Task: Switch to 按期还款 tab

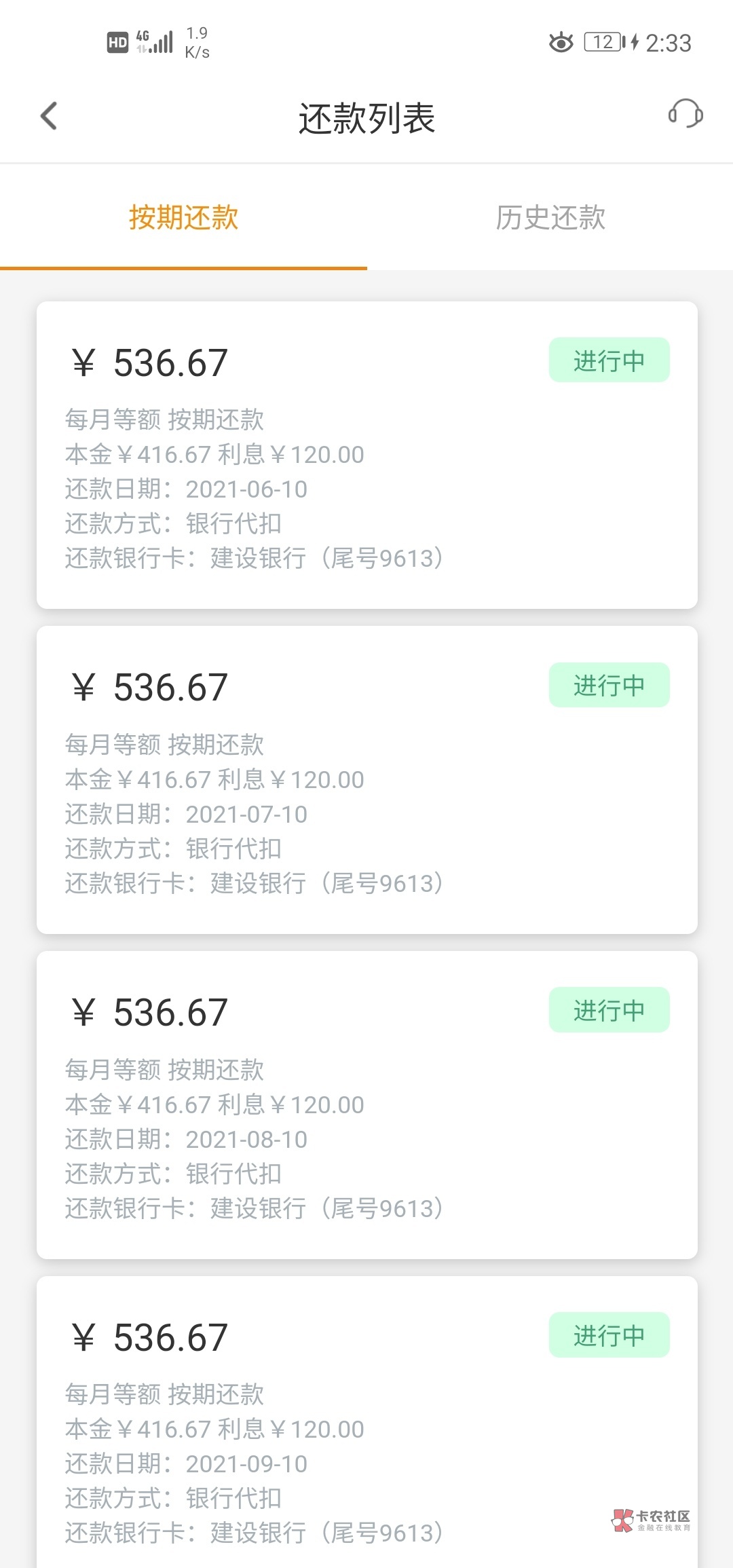Action: tap(183, 218)
